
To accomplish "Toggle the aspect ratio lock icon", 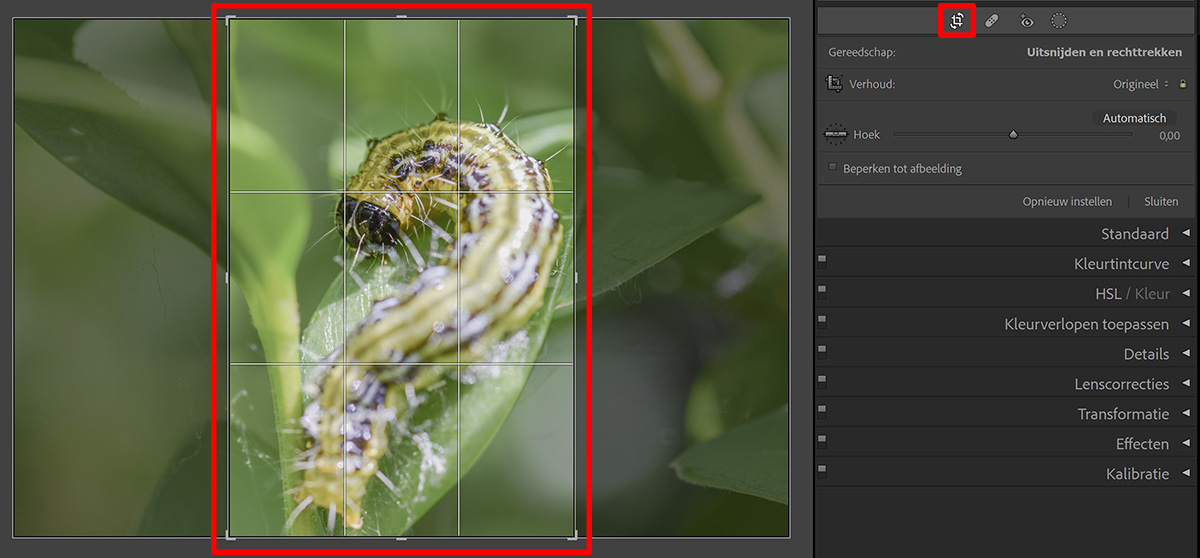I will click(x=1182, y=84).
